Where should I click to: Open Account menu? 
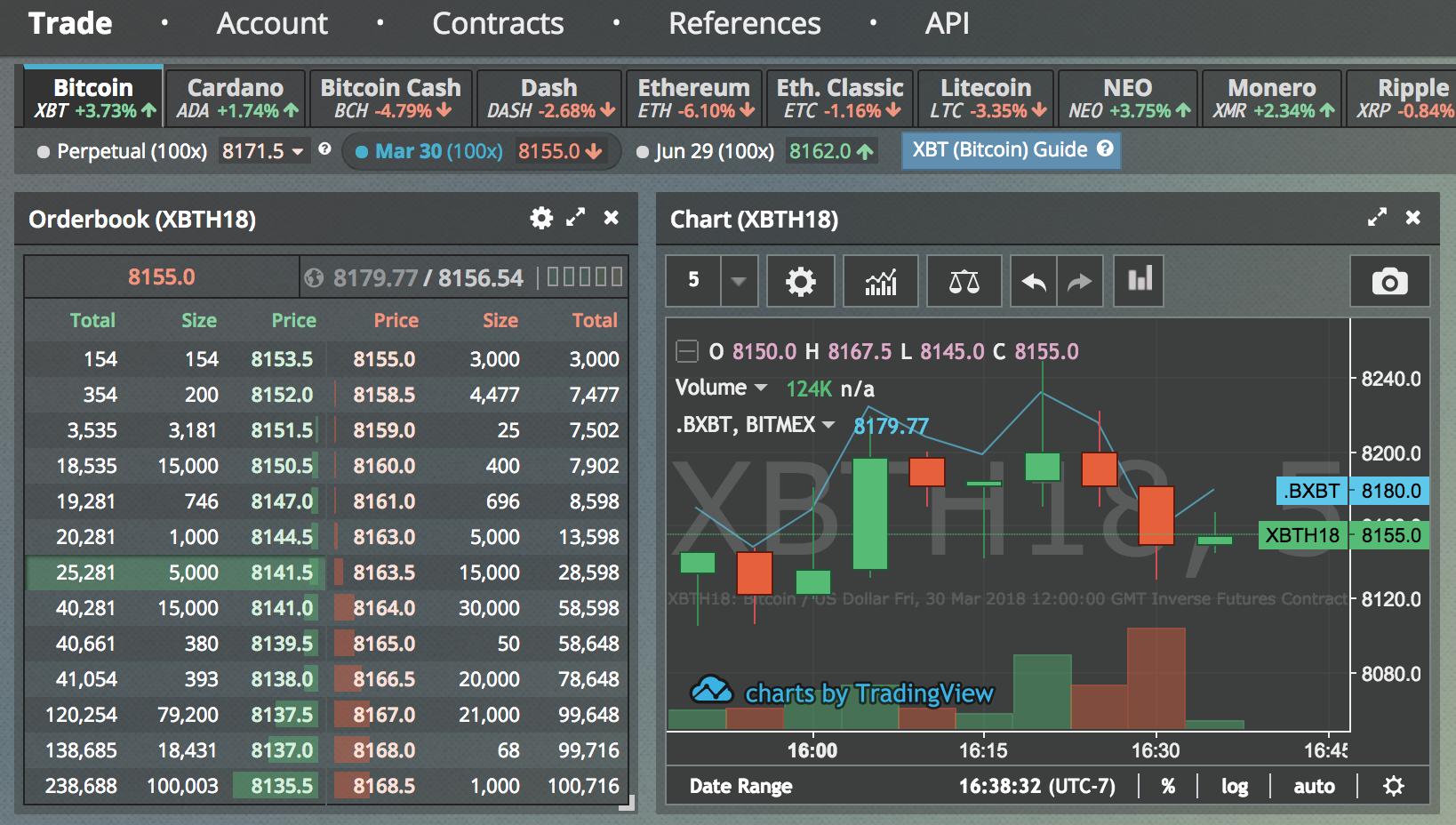tap(272, 23)
